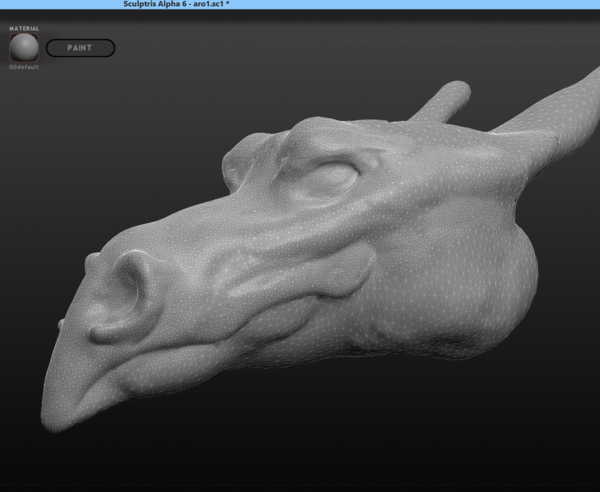The image size is (600, 492).
Task: Click the MATERIAL heading label
Action: coord(24,29)
